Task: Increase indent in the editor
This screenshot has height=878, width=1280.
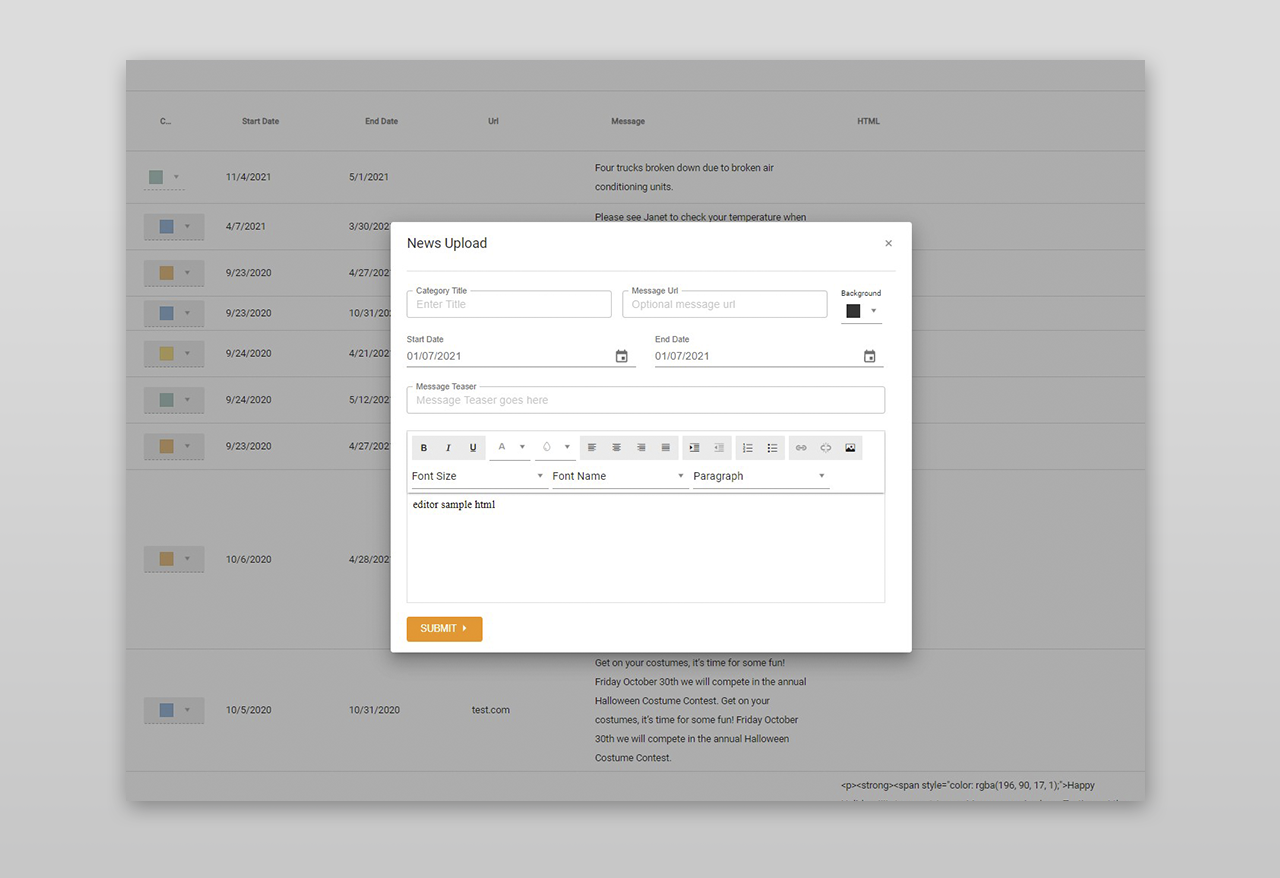Action: (x=694, y=448)
